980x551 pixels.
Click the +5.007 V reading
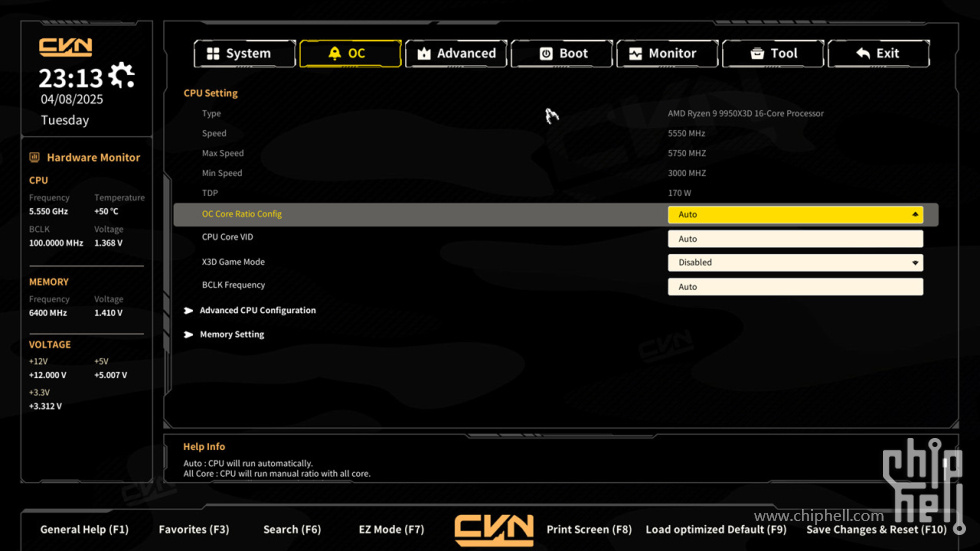[111, 375]
